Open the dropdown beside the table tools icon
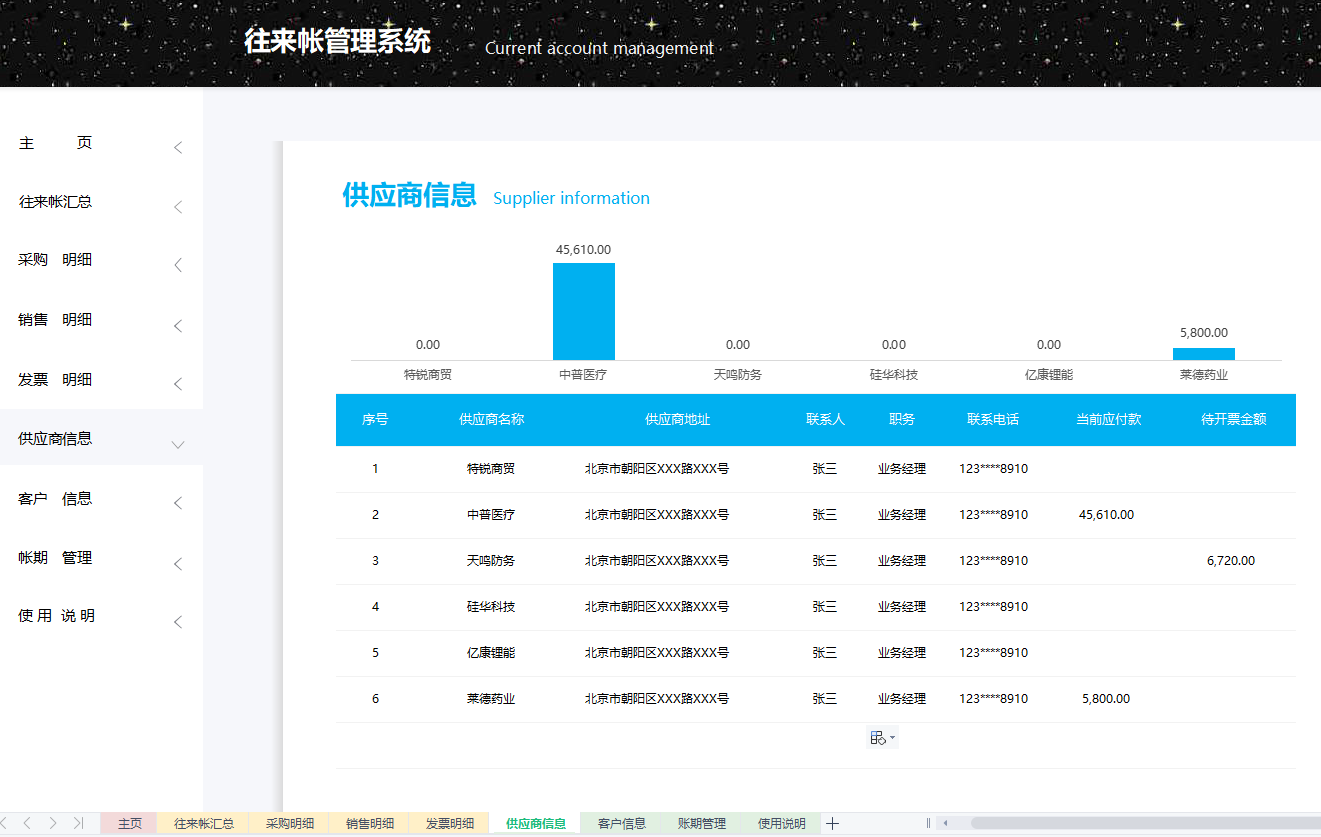 [890, 737]
